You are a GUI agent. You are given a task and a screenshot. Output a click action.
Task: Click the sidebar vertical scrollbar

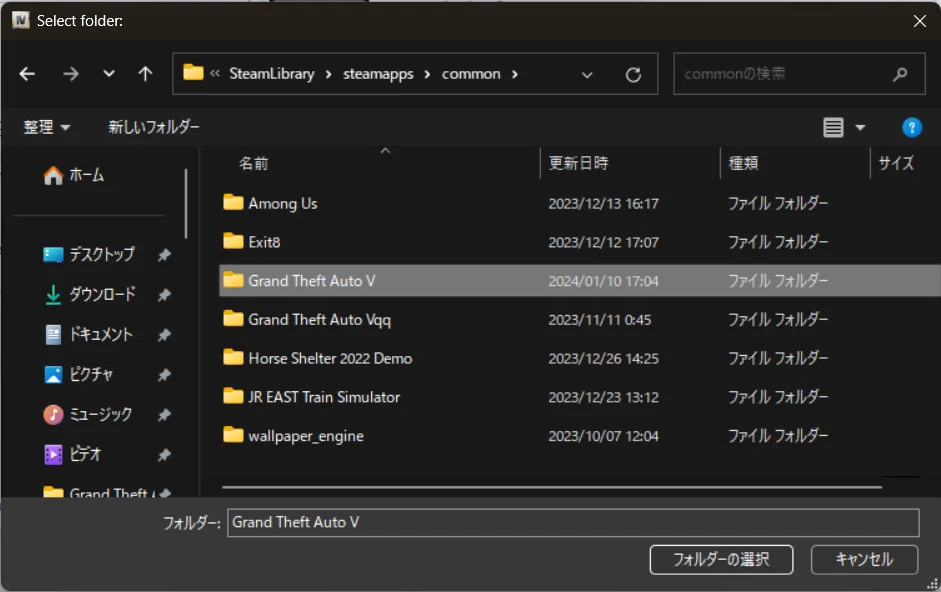pos(186,203)
